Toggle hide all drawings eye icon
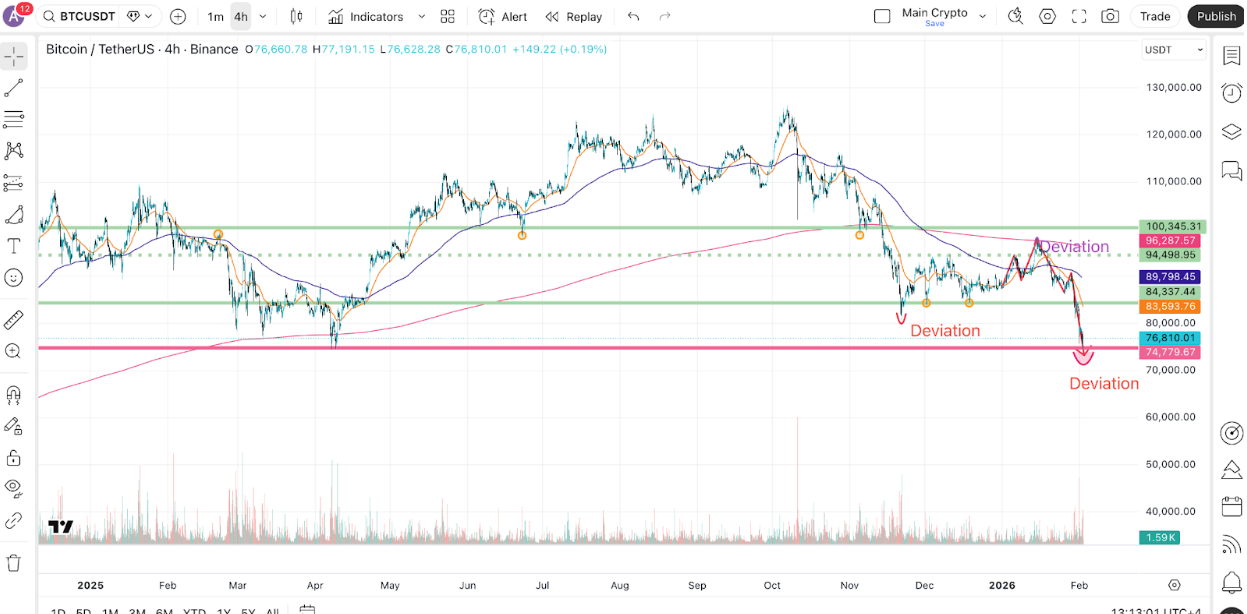The height and width of the screenshot is (614, 1247). 14,488
